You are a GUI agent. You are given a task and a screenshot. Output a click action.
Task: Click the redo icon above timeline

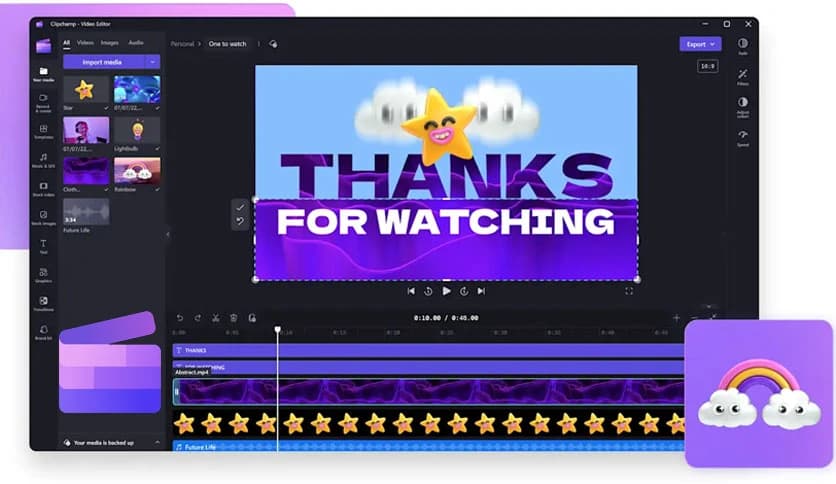point(198,318)
